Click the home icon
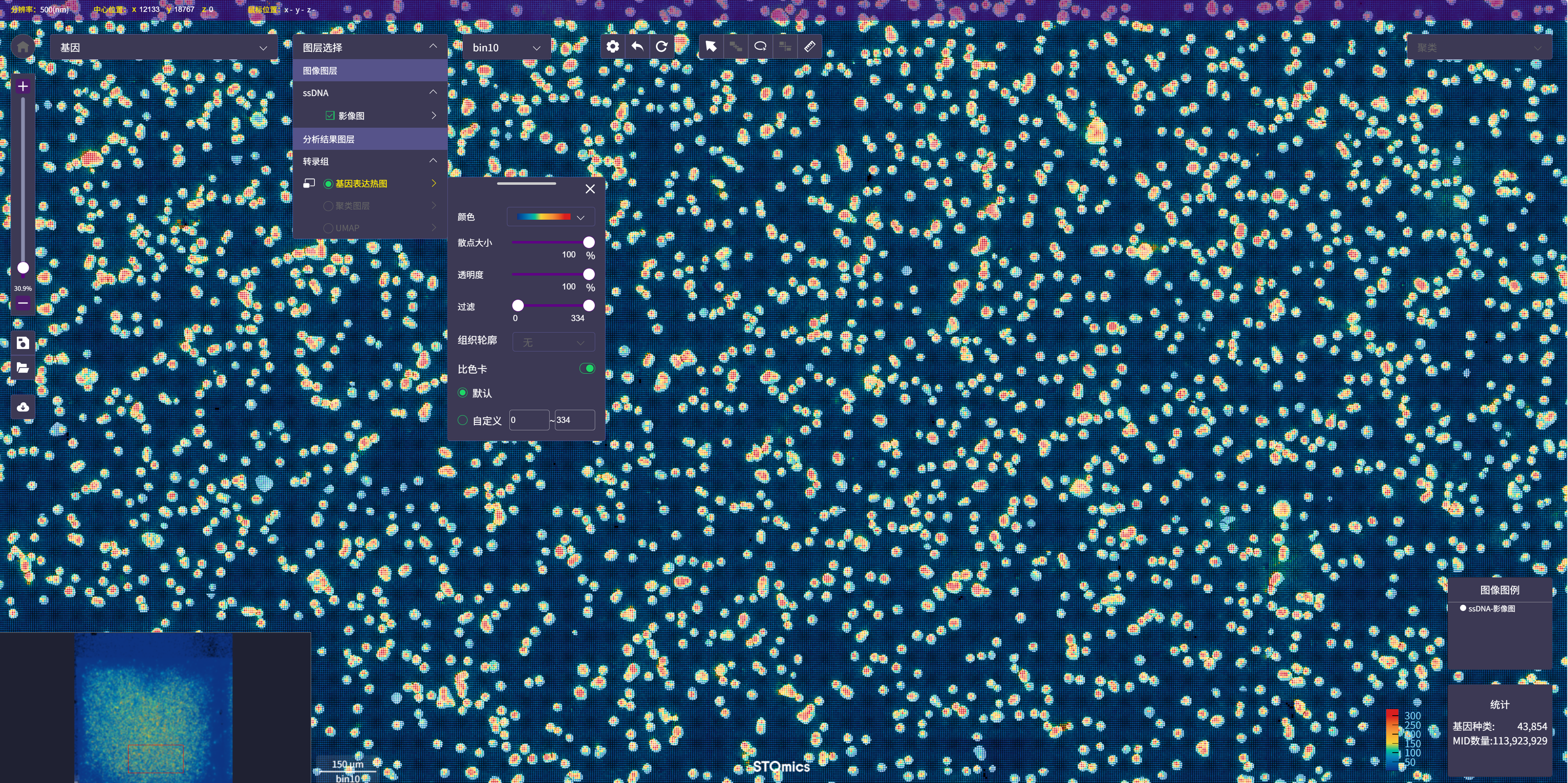 click(x=23, y=47)
